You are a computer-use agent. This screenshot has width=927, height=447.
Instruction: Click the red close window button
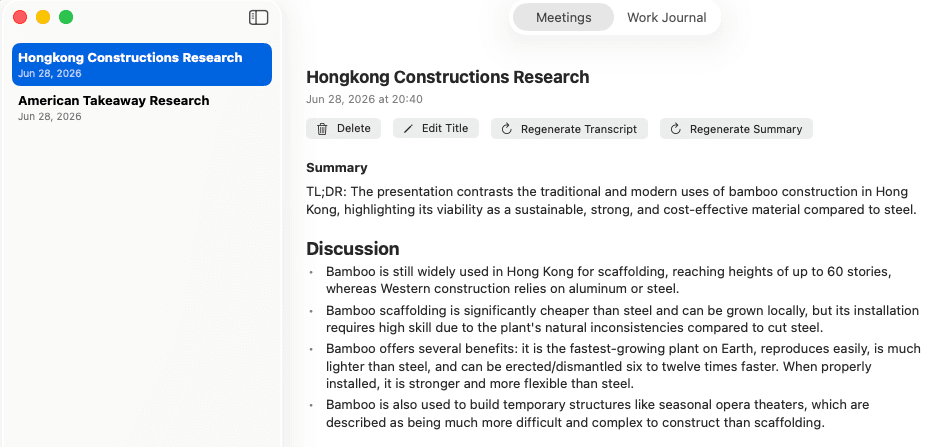pos(20,17)
